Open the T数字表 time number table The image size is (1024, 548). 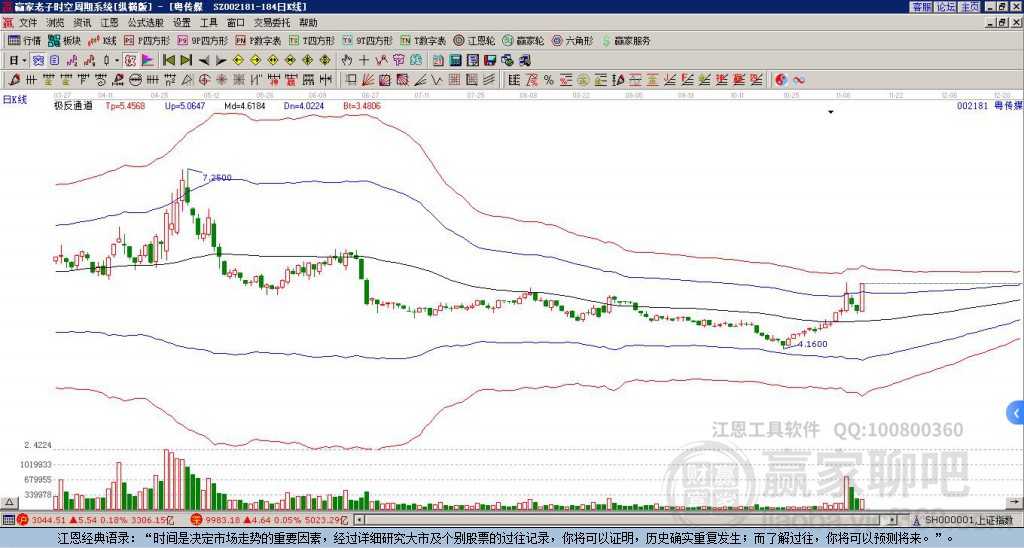click(423, 40)
